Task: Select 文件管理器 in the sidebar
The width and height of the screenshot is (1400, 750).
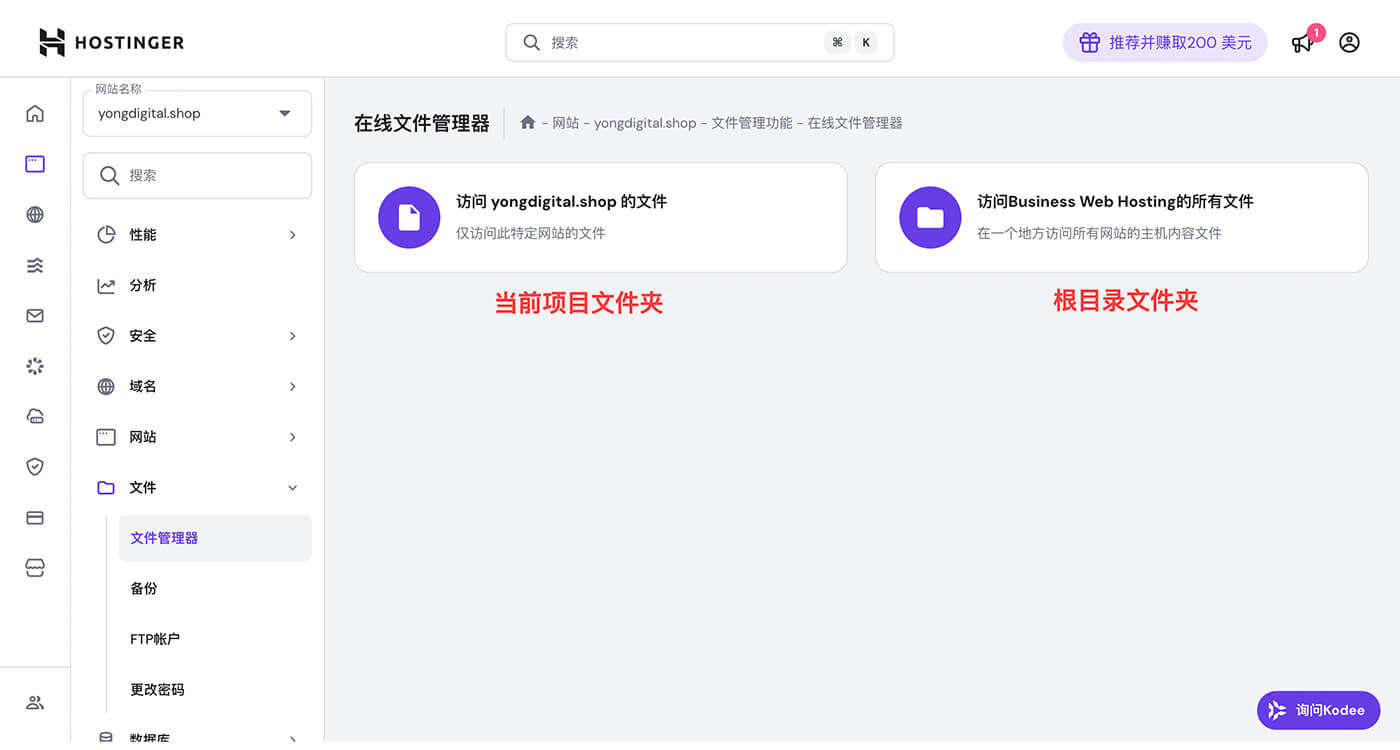Action: point(215,538)
